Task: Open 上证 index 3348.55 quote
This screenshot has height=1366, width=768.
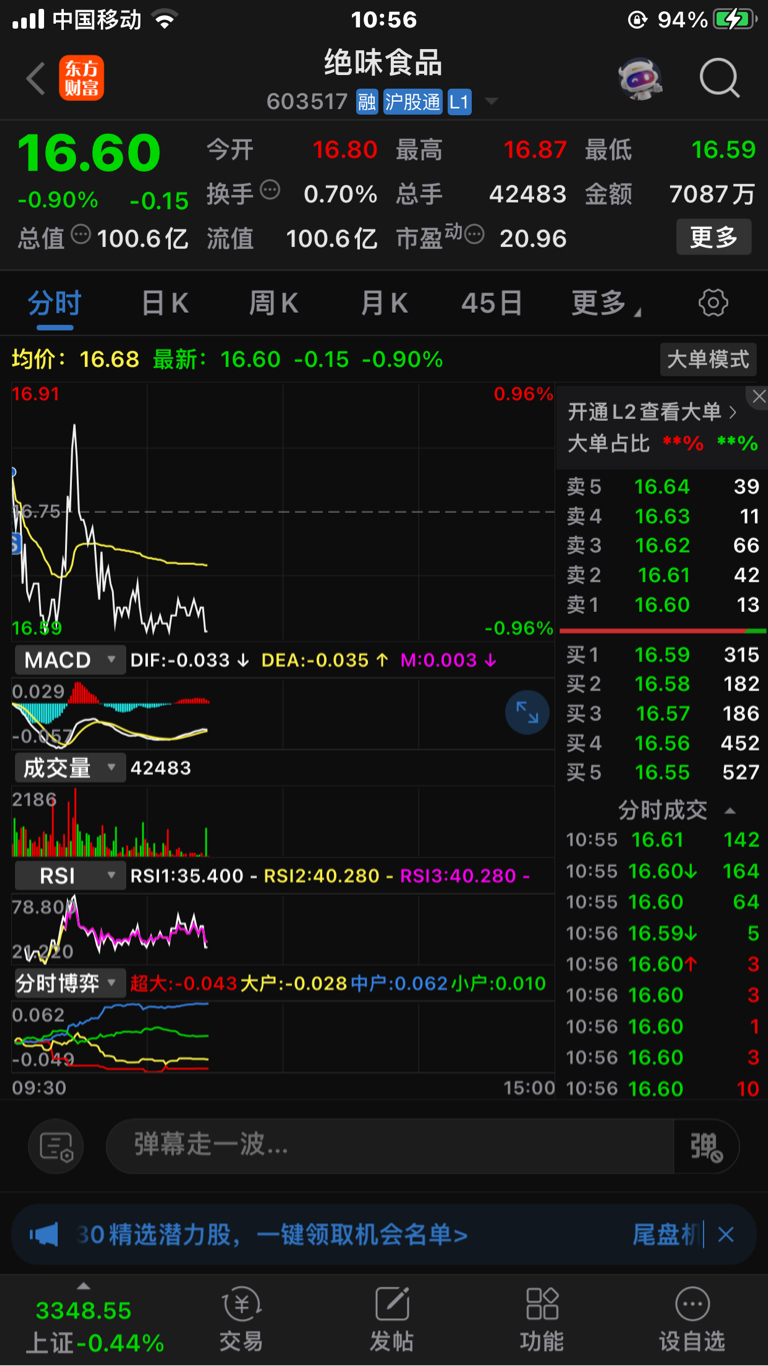Action: coord(84,1311)
